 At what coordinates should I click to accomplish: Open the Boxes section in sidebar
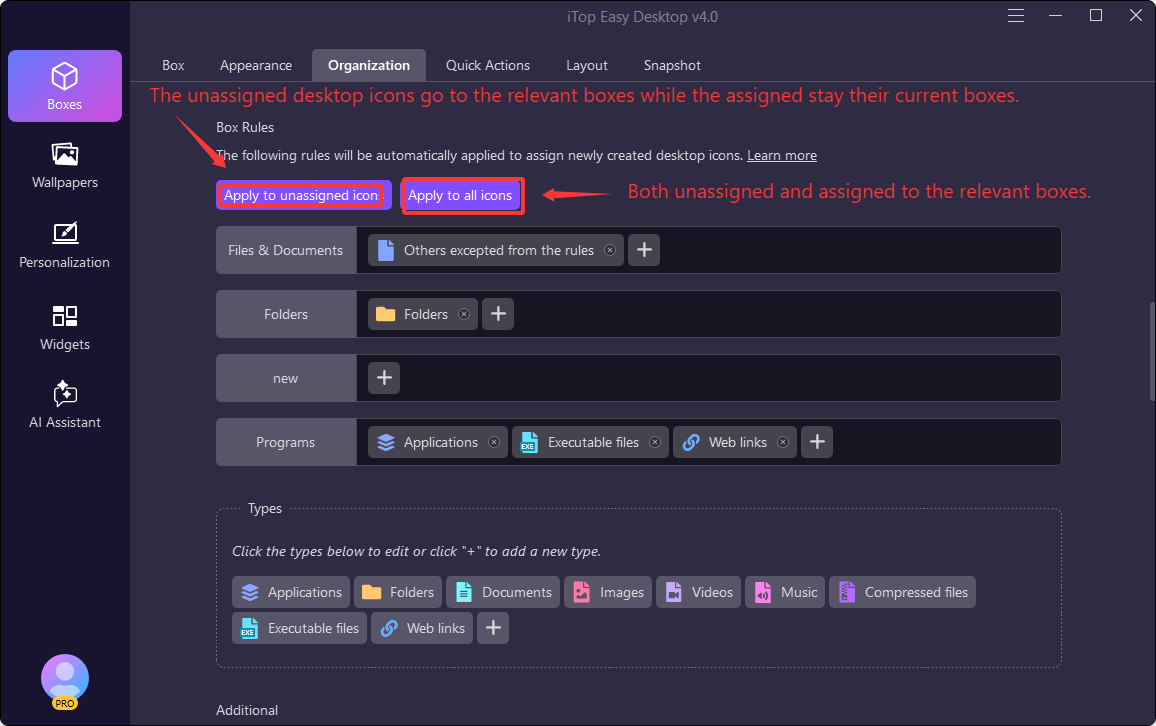click(x=65, y=85)
